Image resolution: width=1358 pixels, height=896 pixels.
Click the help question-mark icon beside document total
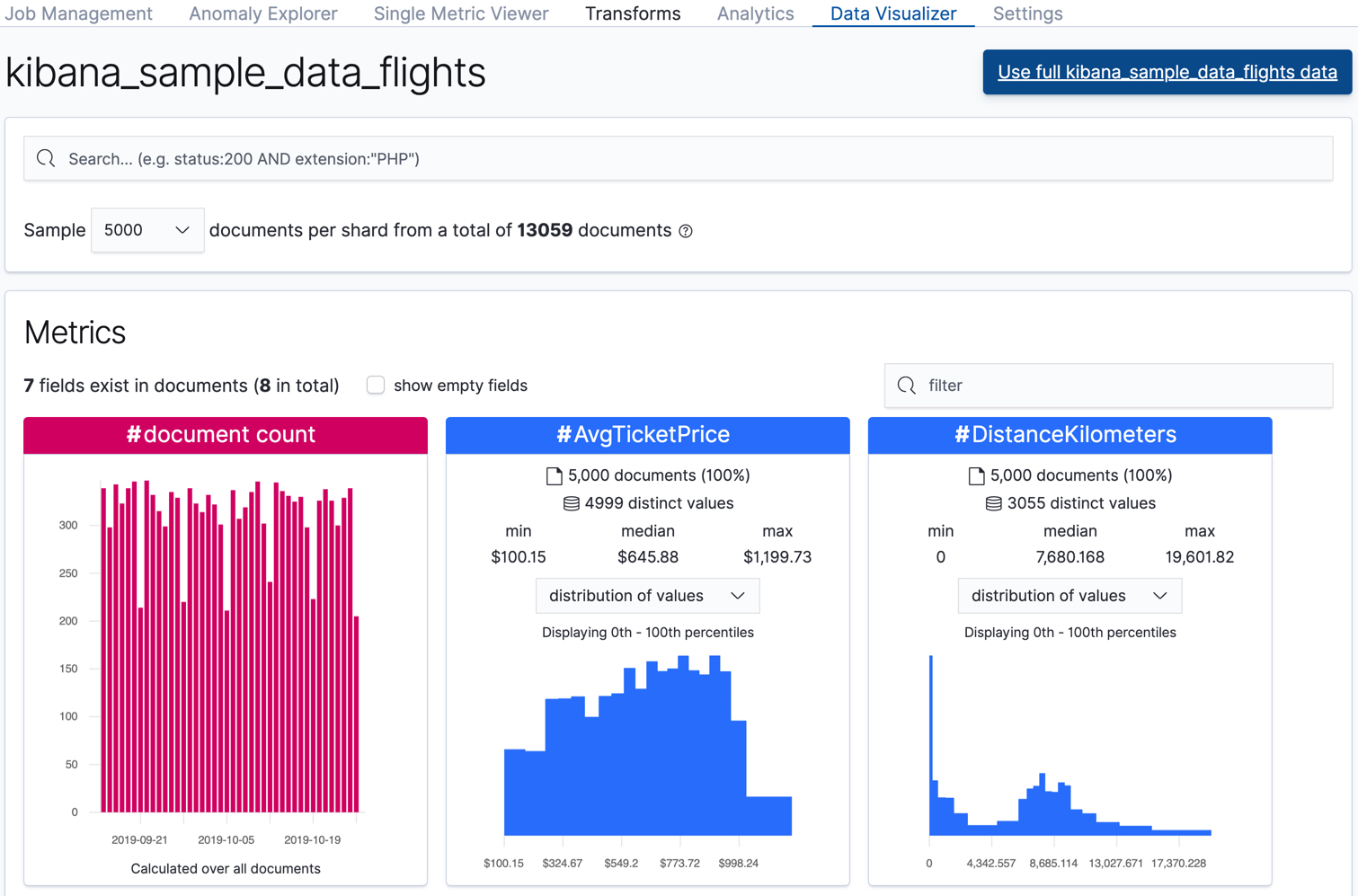pyautogui.click(x=686, y=231)
